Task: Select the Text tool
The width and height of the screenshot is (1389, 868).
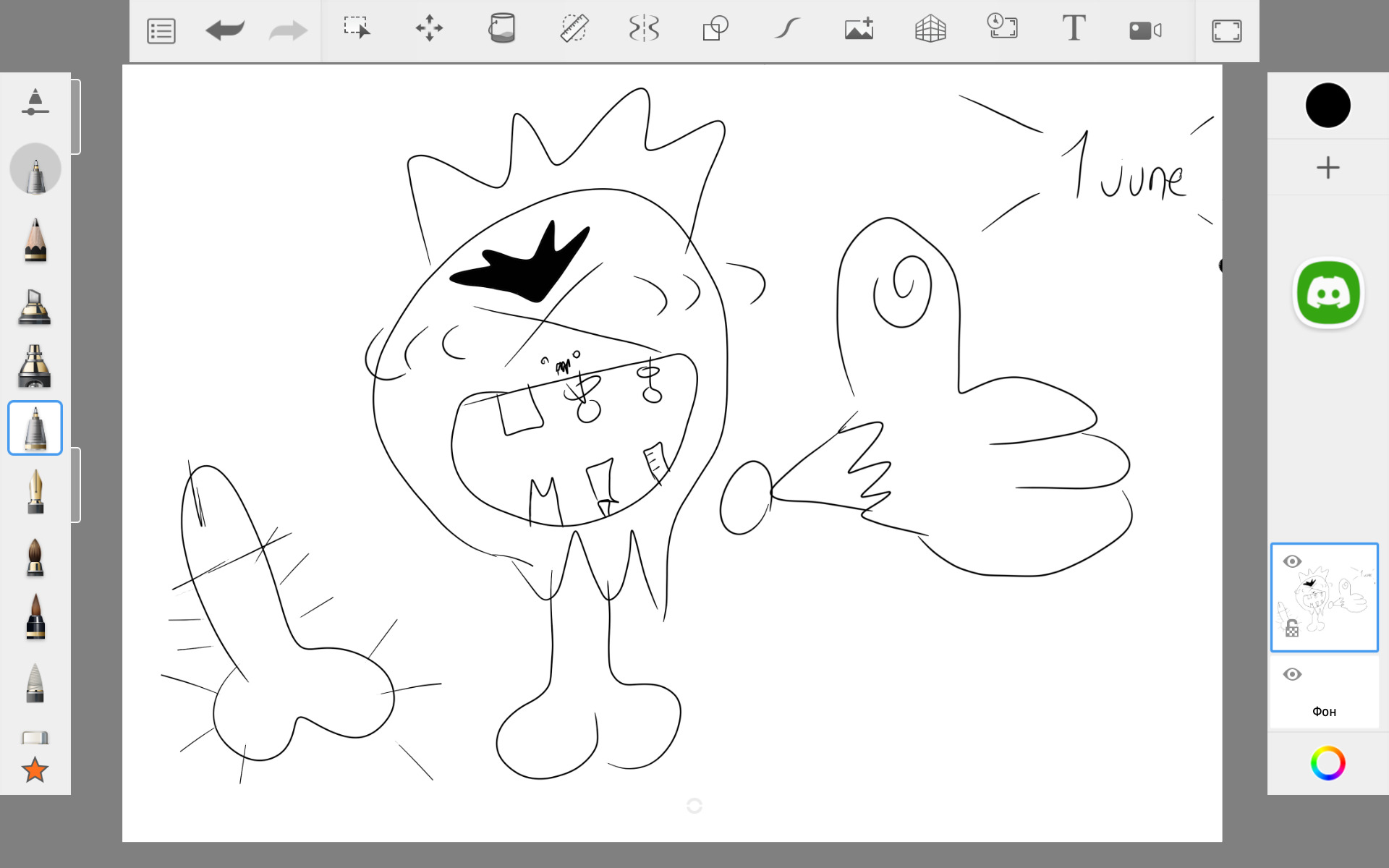Action: point(1074,29)
